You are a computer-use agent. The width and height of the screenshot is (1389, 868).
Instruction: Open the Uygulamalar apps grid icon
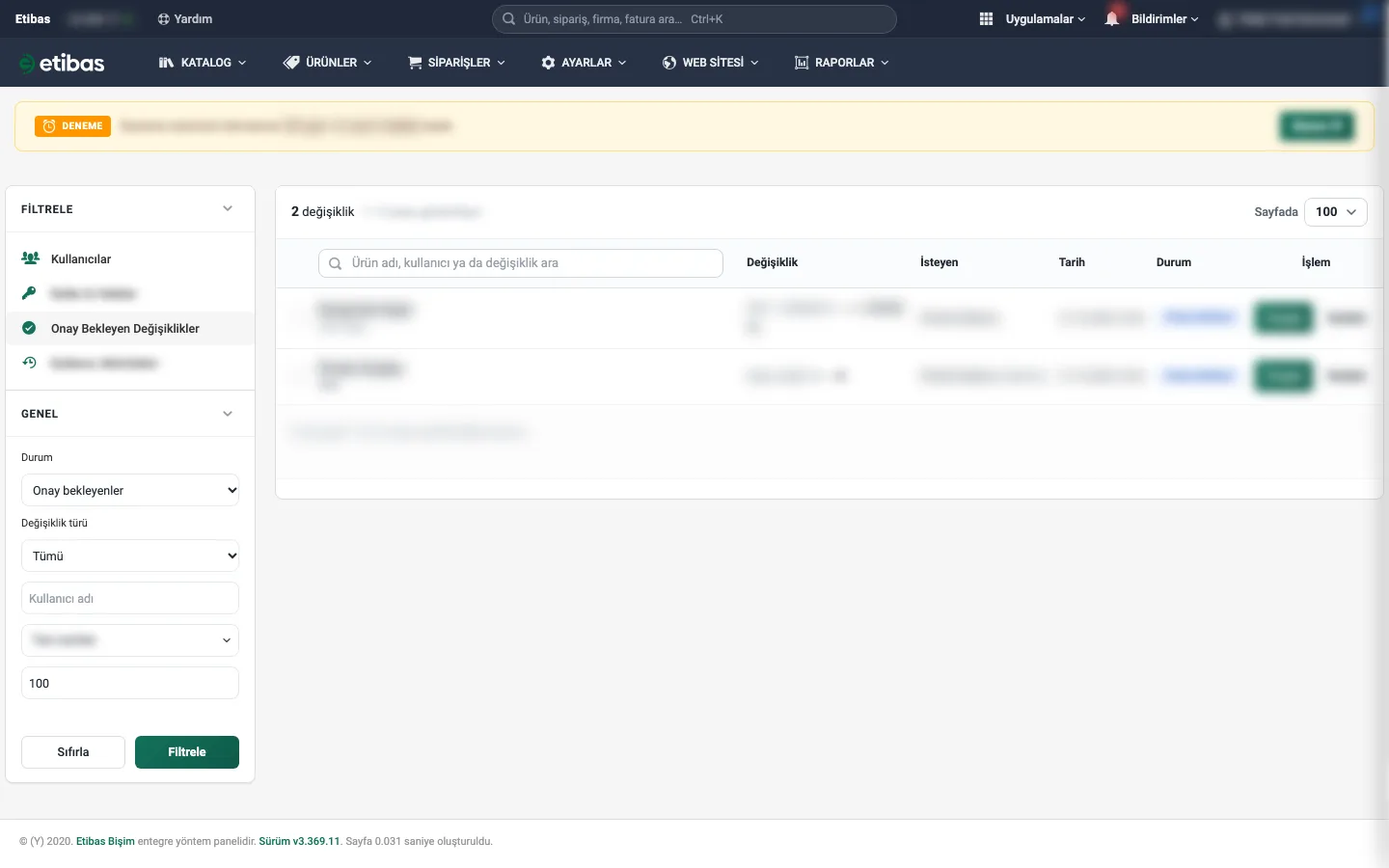(986, 19)
